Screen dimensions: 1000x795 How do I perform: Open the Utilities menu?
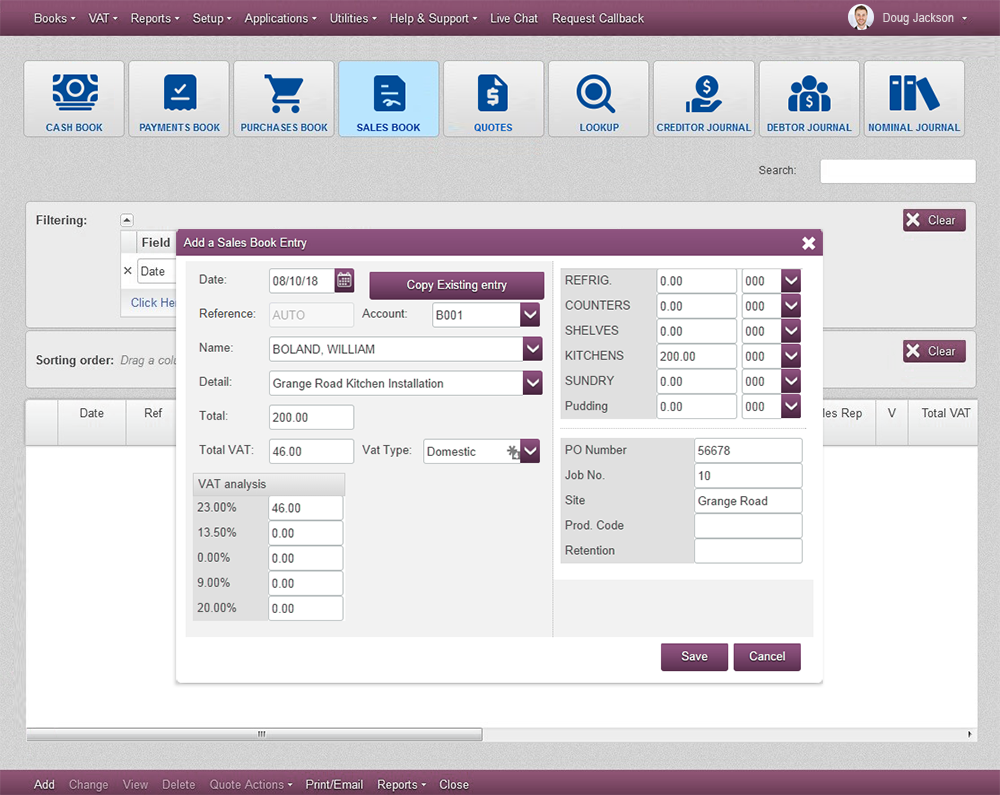pos(354,18)
